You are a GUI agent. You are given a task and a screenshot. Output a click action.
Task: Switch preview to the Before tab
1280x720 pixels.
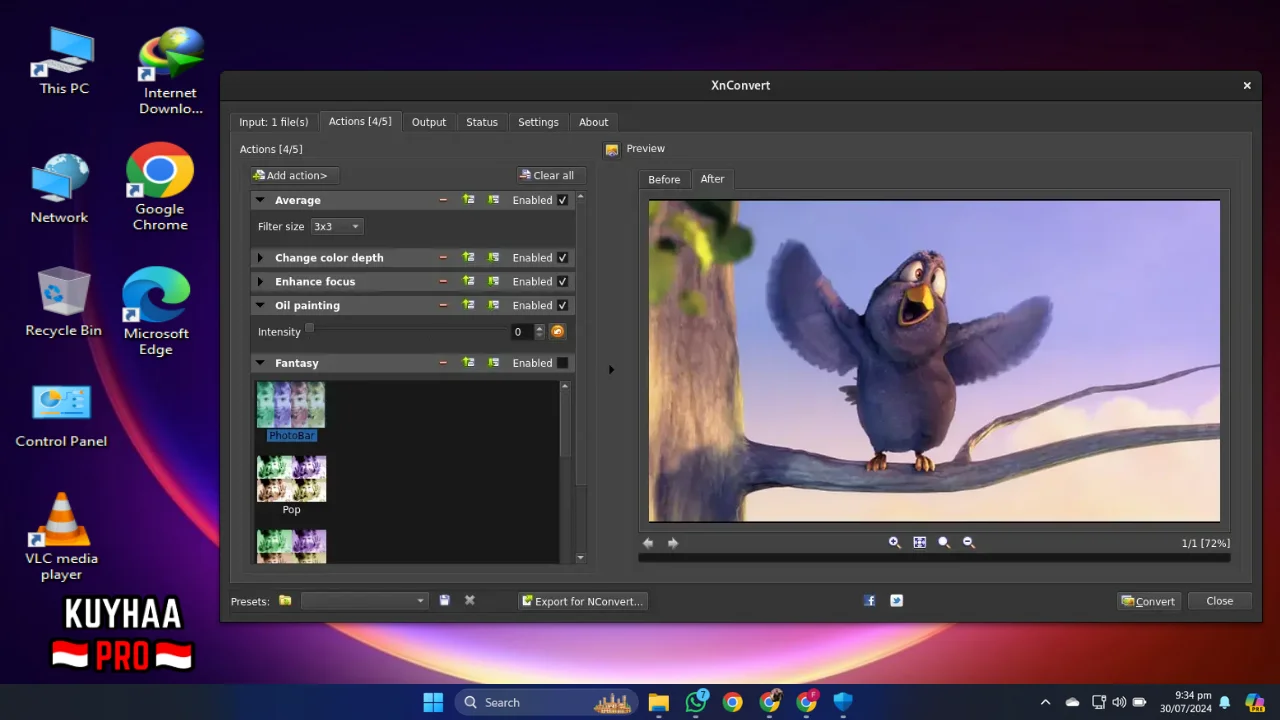[664, 179]
